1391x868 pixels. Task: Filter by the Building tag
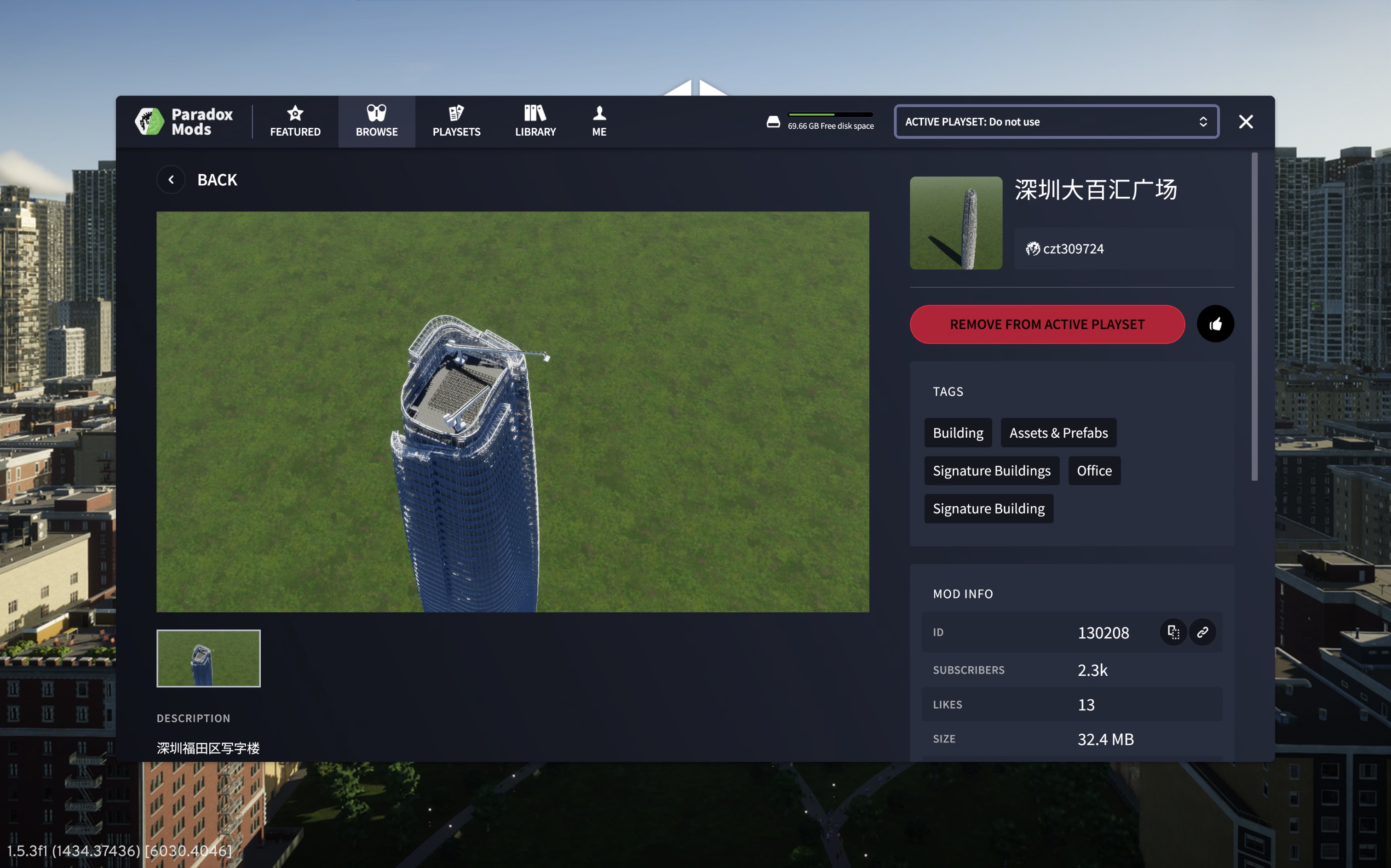tap(958, 433)
